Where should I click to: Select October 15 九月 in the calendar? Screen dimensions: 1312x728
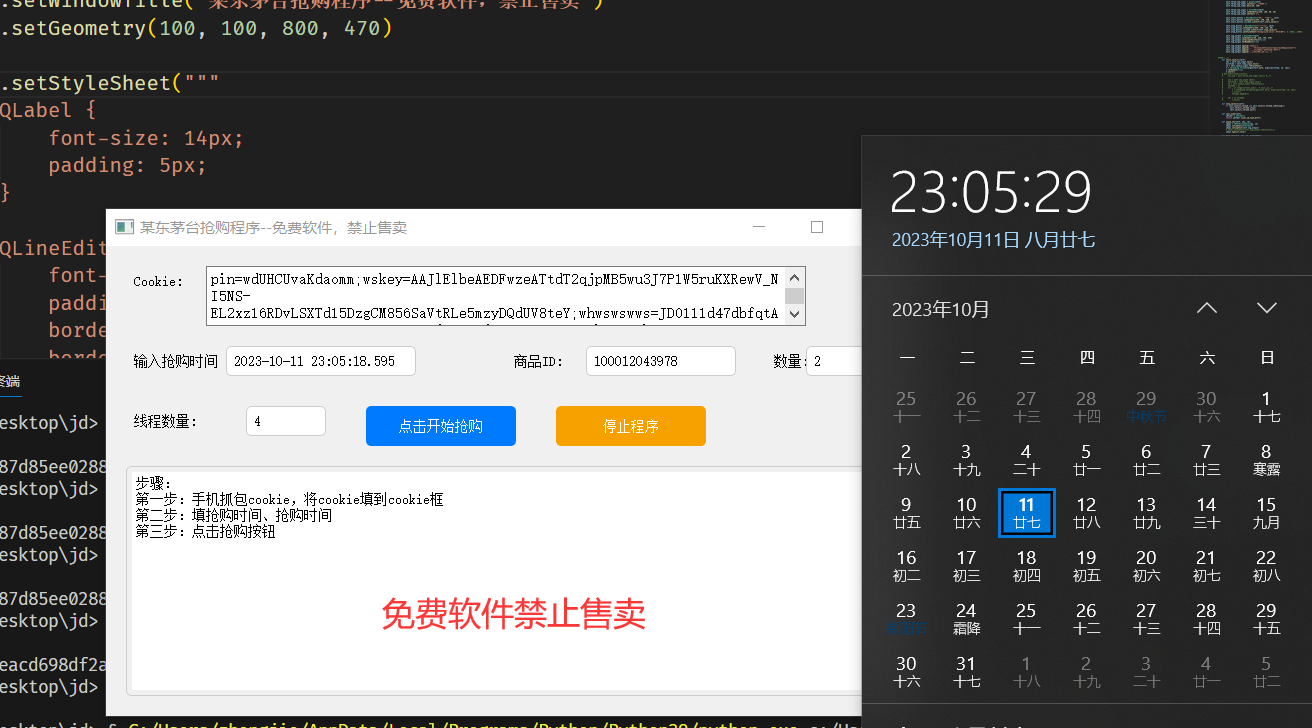pyautogui.click(x=1266, y=513)
